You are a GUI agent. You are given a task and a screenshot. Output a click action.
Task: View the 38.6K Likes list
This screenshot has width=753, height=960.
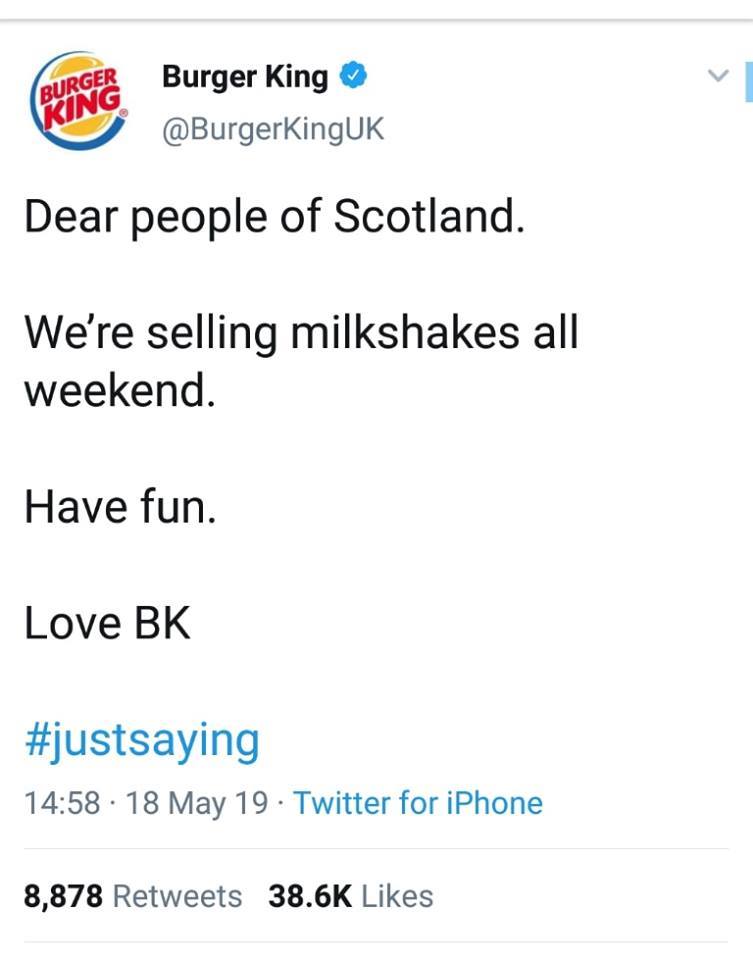350,896
